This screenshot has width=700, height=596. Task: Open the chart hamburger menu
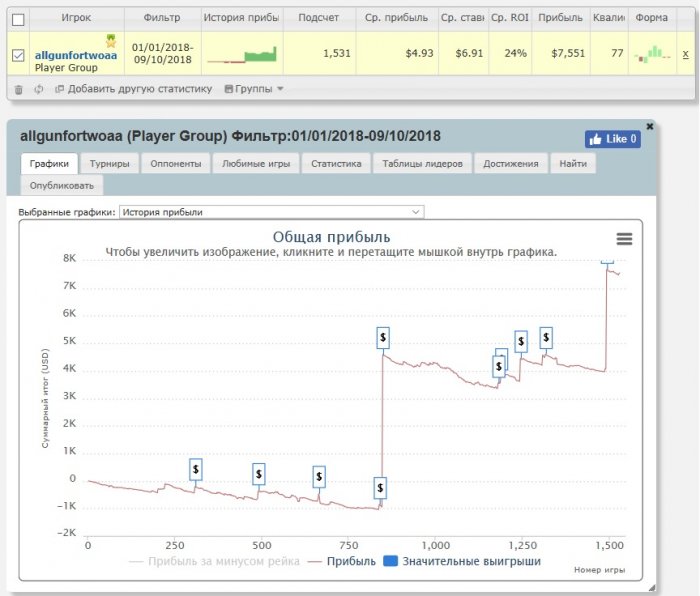[624, 238]
